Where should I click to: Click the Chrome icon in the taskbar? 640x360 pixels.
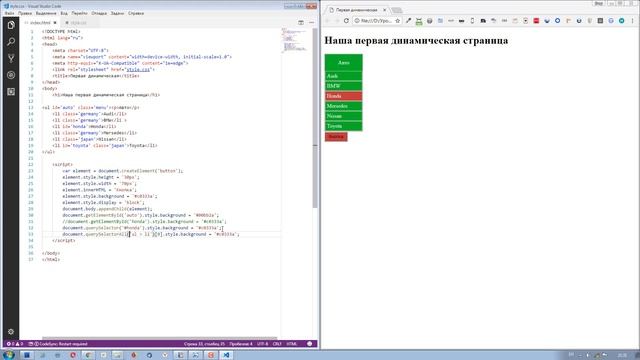[88, 355]
